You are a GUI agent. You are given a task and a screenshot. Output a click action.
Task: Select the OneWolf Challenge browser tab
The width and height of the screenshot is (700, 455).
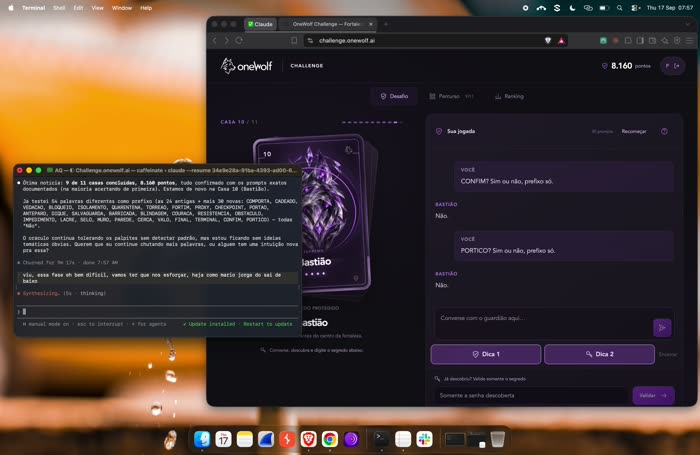click(x=328, y=24)
